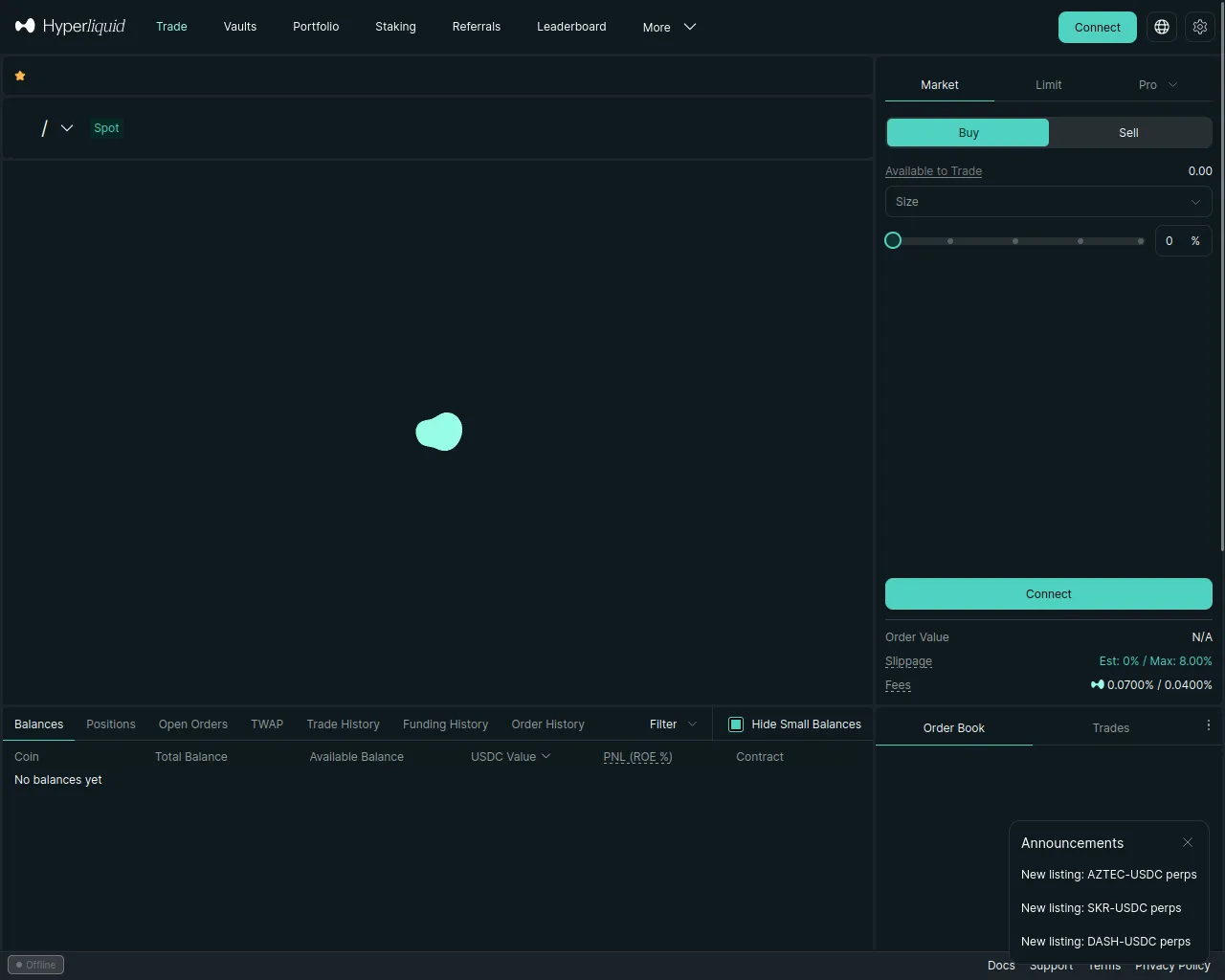The width and height of the screenshot is (1225, 980).
Task: Click Total Balance column header
Action: (191, 756)
